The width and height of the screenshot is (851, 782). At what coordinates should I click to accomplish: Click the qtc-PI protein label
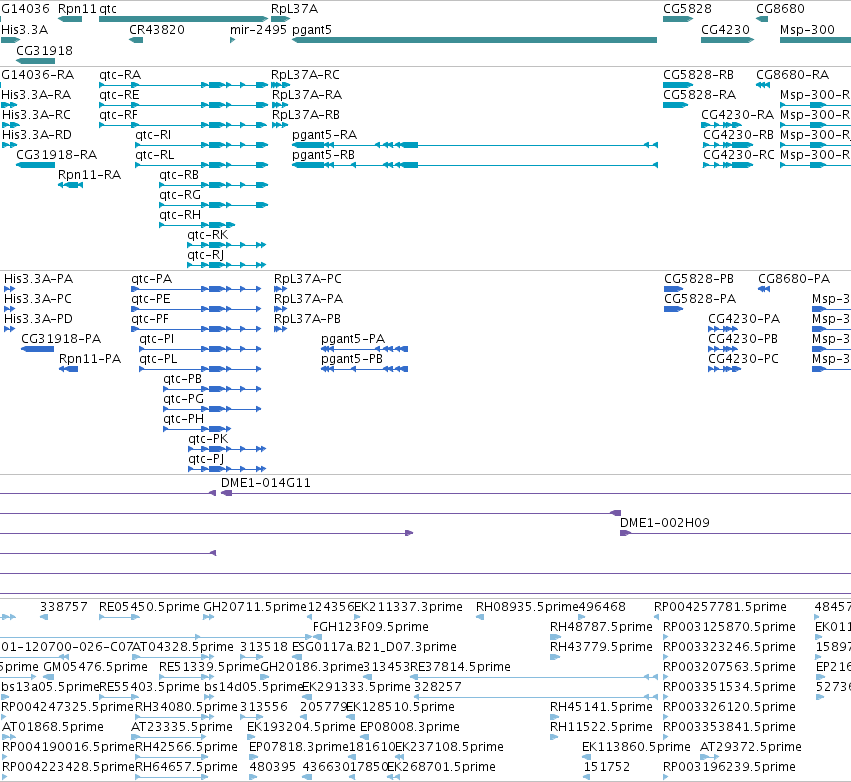point(157,339)
